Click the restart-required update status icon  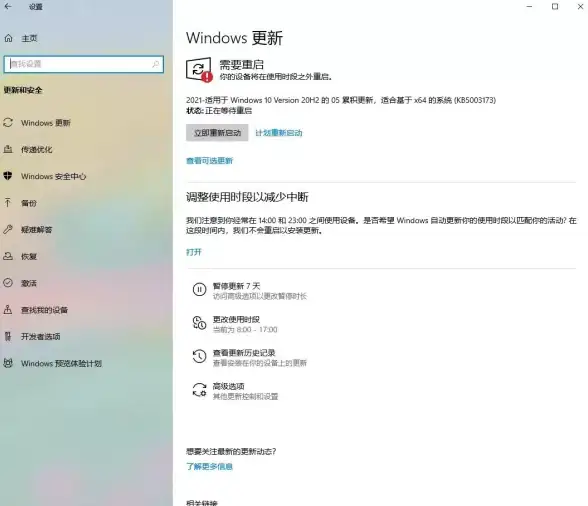click(199, 70)
